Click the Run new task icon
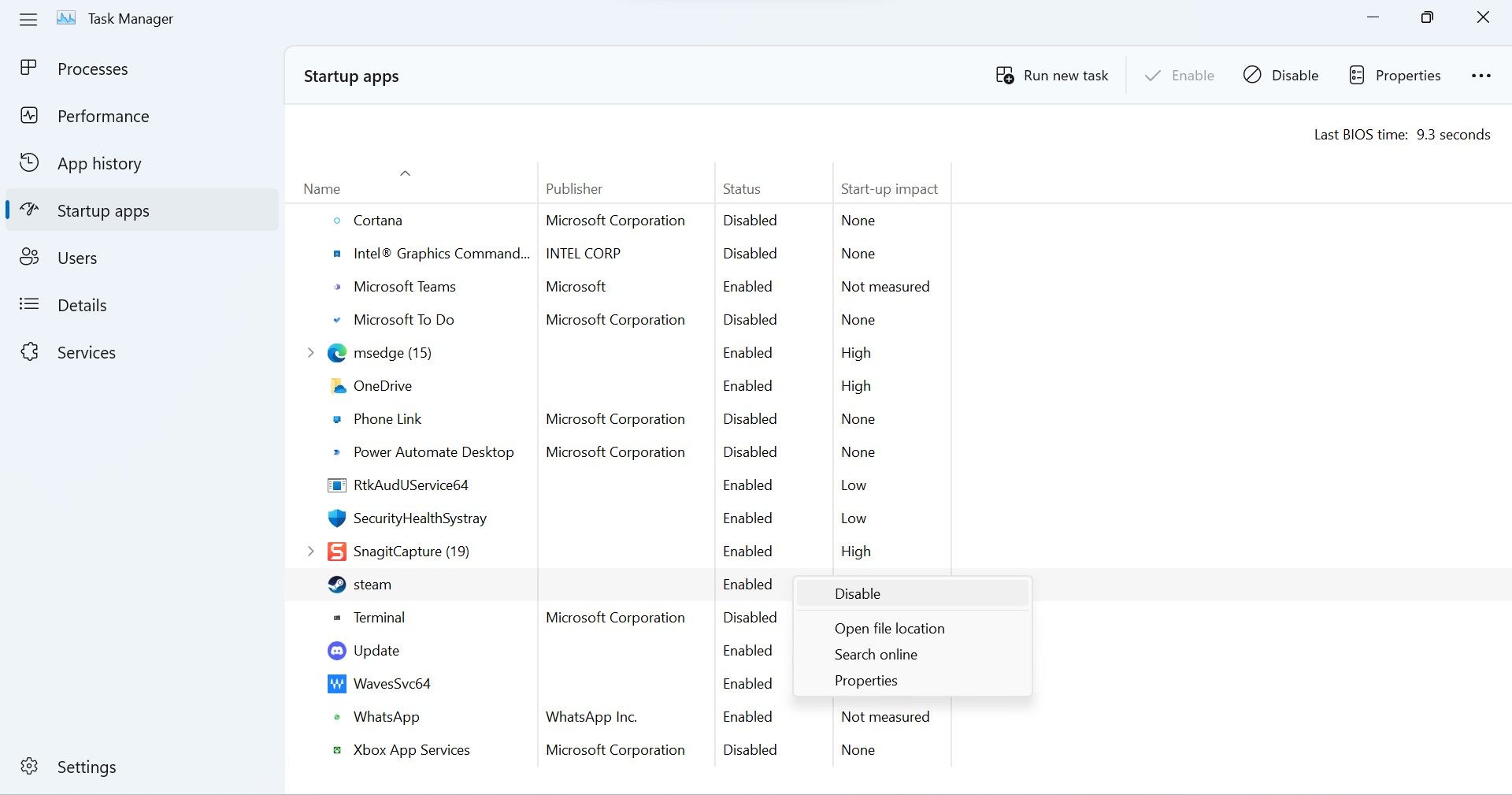 point(1005,76)
